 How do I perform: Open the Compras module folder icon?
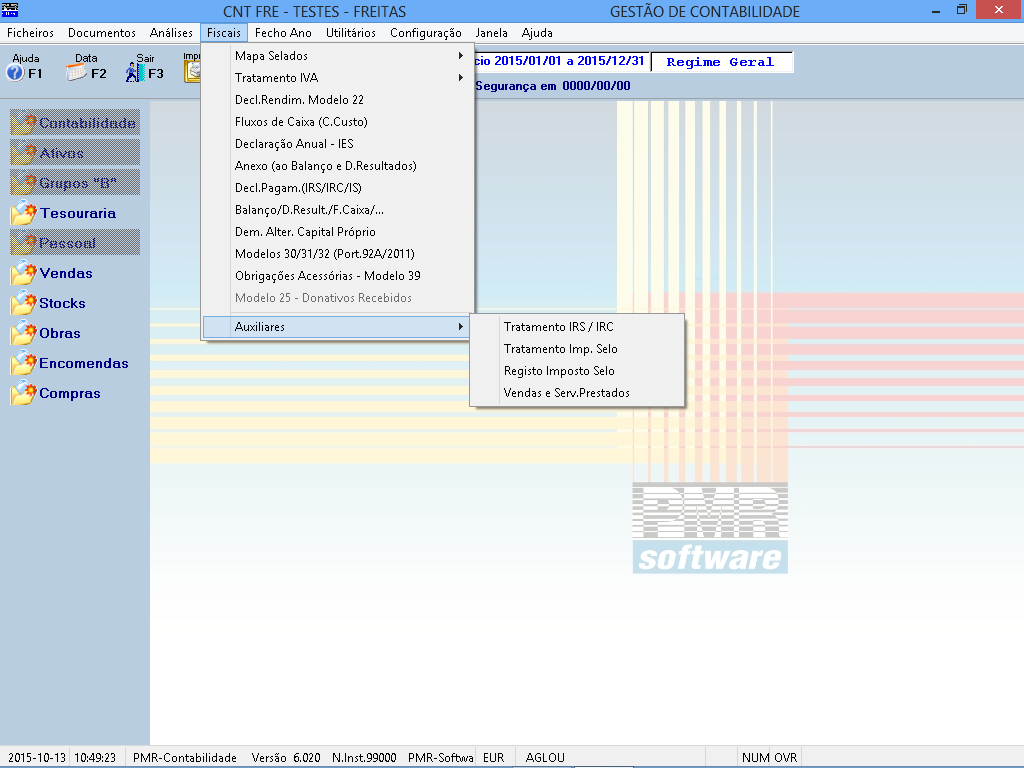24,393
